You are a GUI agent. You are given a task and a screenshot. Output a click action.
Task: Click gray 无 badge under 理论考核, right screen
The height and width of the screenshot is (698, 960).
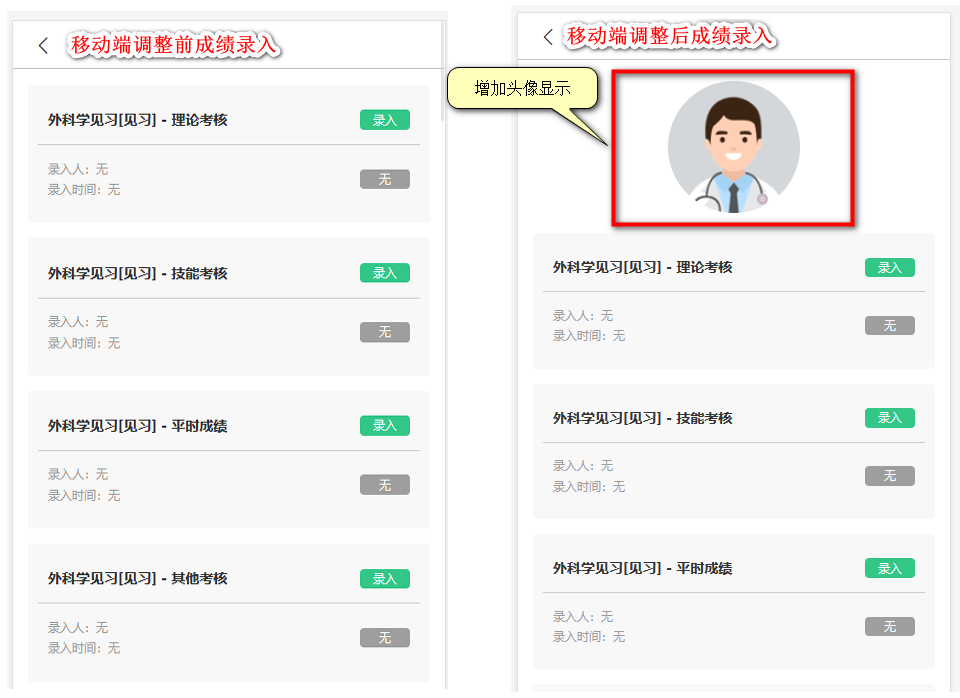tap(890, 326)
